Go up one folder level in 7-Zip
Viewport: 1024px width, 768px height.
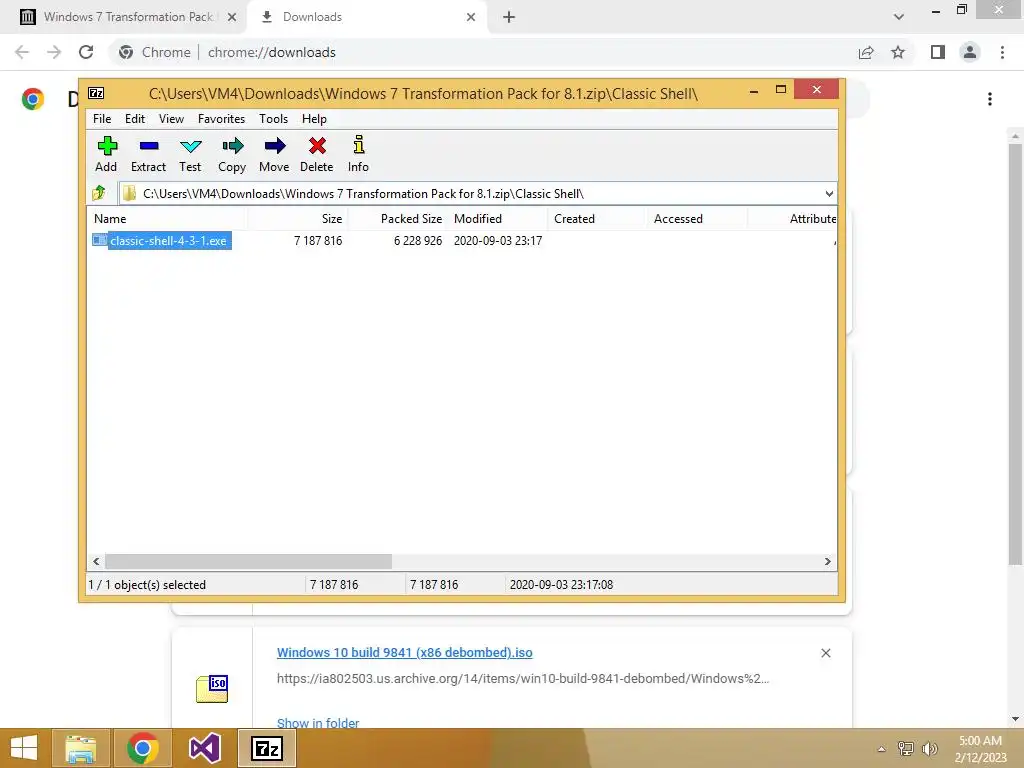point(99,193)
